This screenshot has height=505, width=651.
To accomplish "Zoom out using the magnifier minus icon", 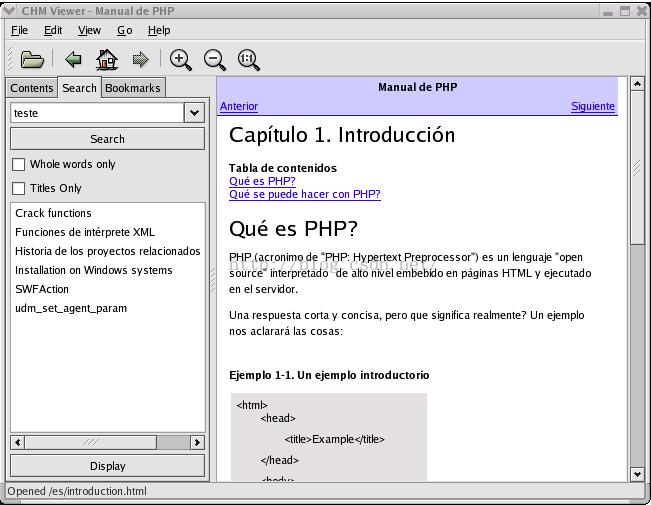I will (x=215, y=60).
